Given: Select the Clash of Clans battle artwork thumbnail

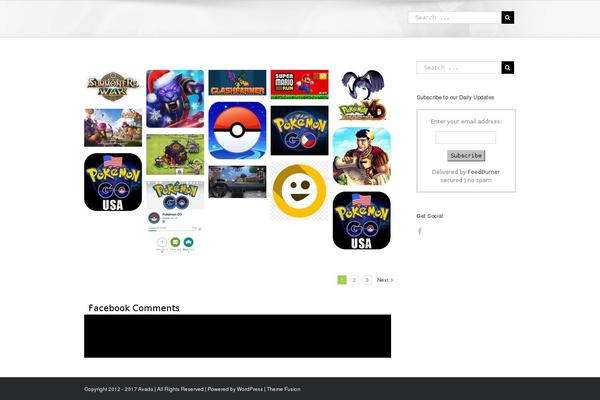Looking at the screenshot, I should (113, 127).
